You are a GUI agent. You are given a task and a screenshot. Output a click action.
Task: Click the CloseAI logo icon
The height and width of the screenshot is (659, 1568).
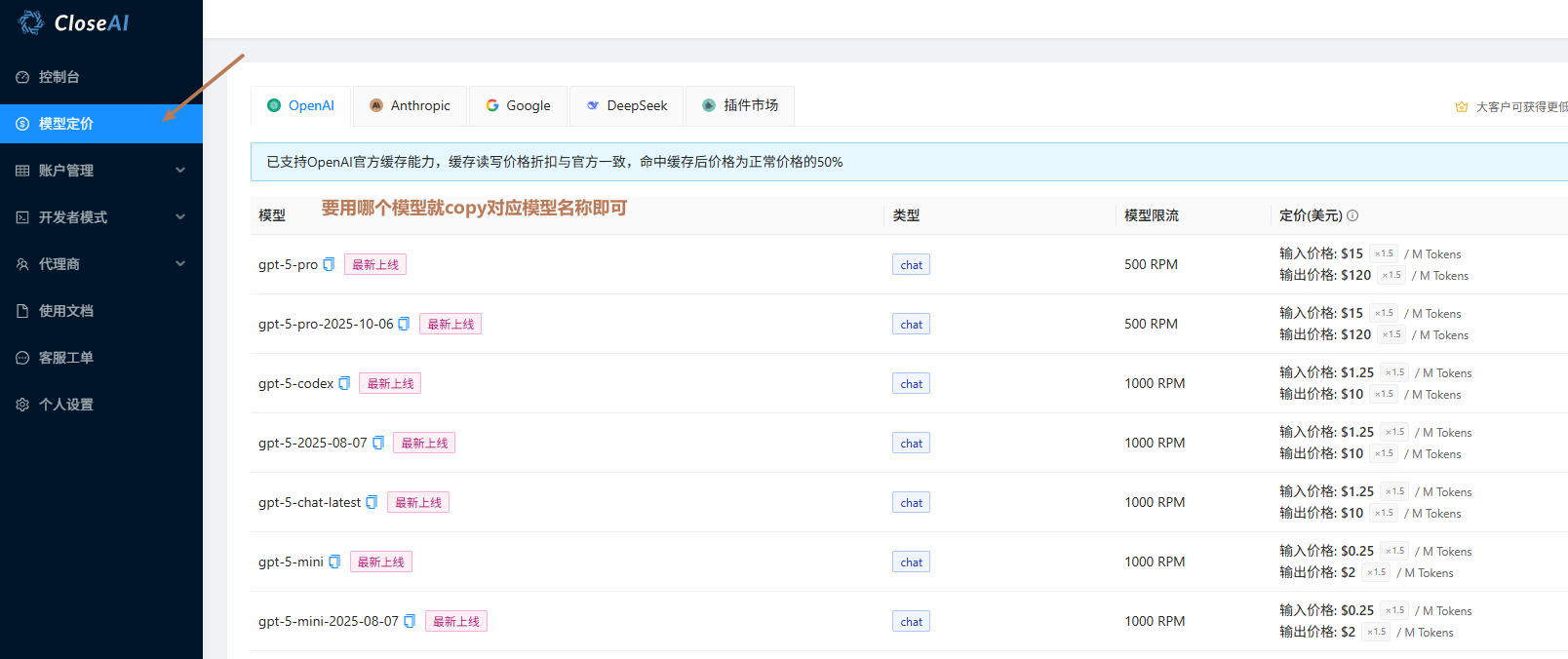(31, 22)
